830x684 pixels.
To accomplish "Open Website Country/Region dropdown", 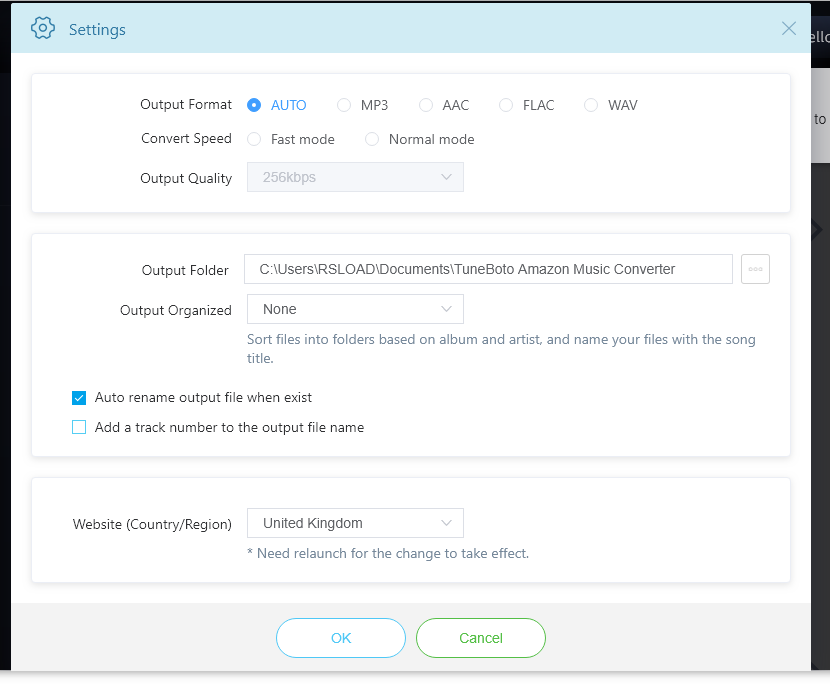I will (355, 523).
